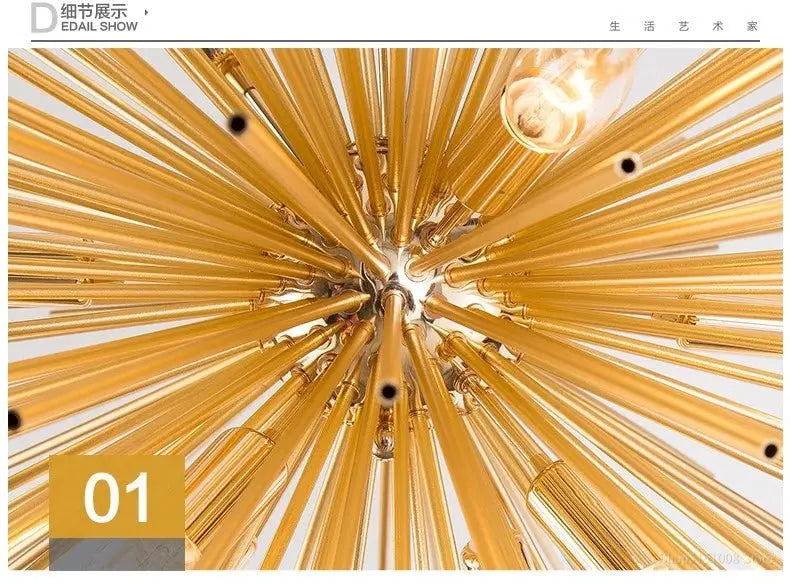Click the 生 character in the header
Screen dimensions: 790x584
615,27
